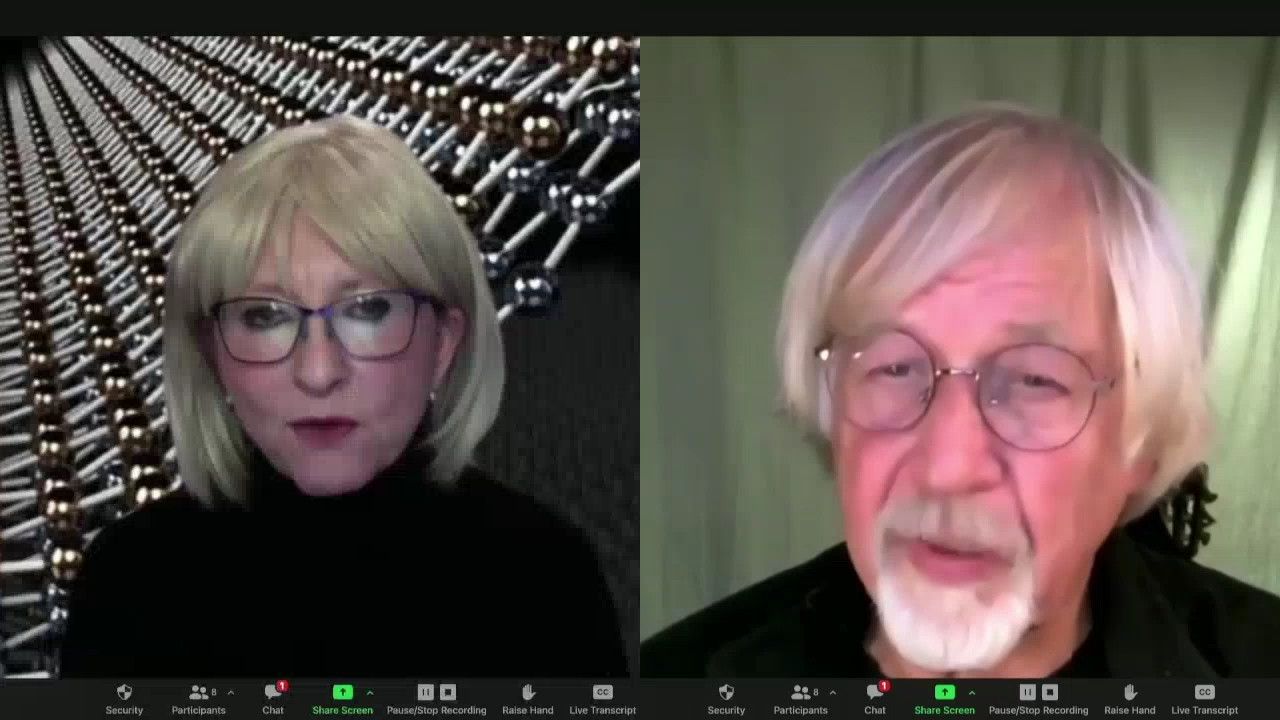
Task: Open Security shield in the left toolbar
Action: tap(124, 693)
